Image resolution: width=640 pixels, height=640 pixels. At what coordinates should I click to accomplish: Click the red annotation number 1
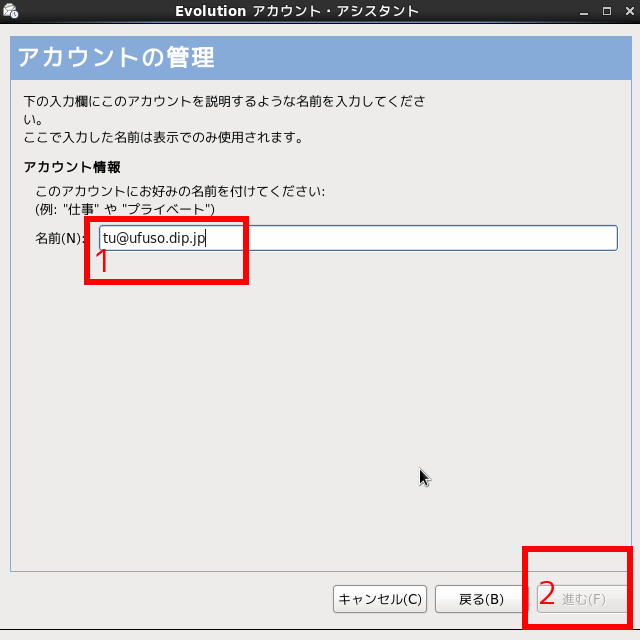pos(101,262)
